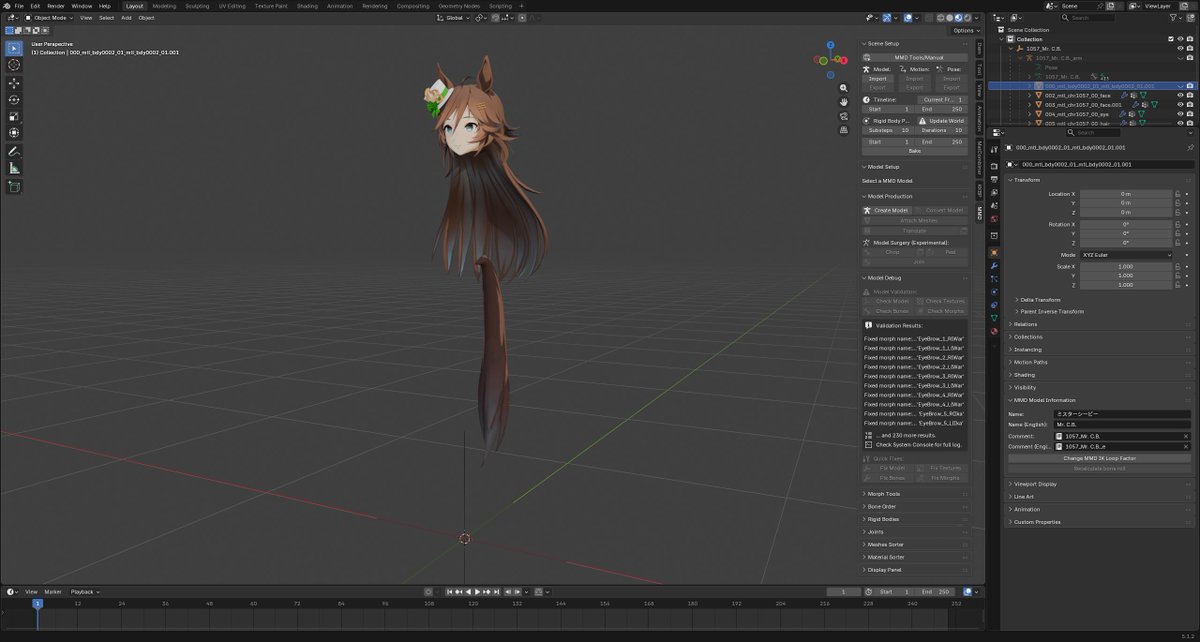1200x642 pixels.
Task: Open the File menu
Action: [19, 6]
